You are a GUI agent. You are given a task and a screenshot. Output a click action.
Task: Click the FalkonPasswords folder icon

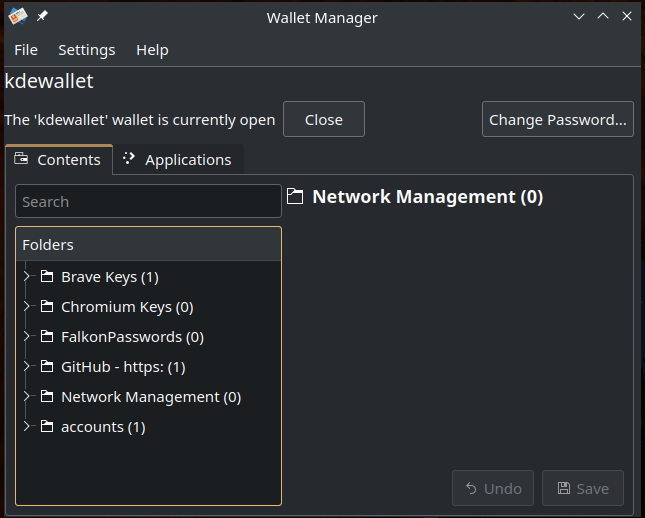coord(47,337)
